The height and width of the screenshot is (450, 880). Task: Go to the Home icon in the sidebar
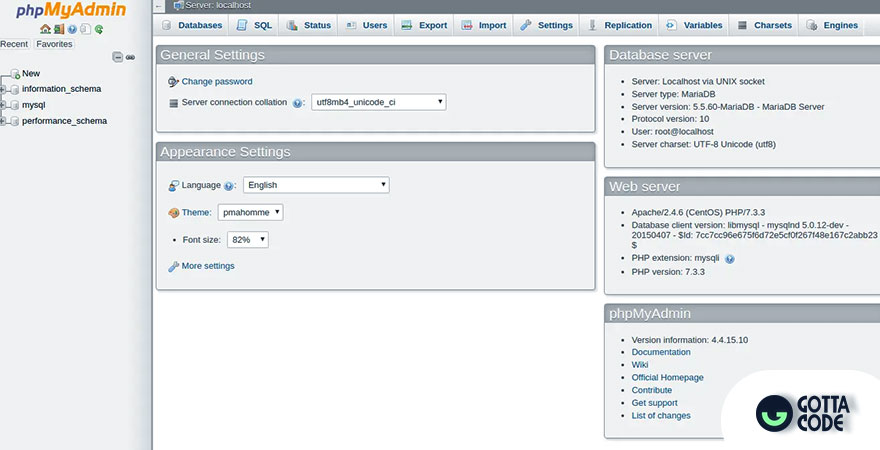pos(45,29)
